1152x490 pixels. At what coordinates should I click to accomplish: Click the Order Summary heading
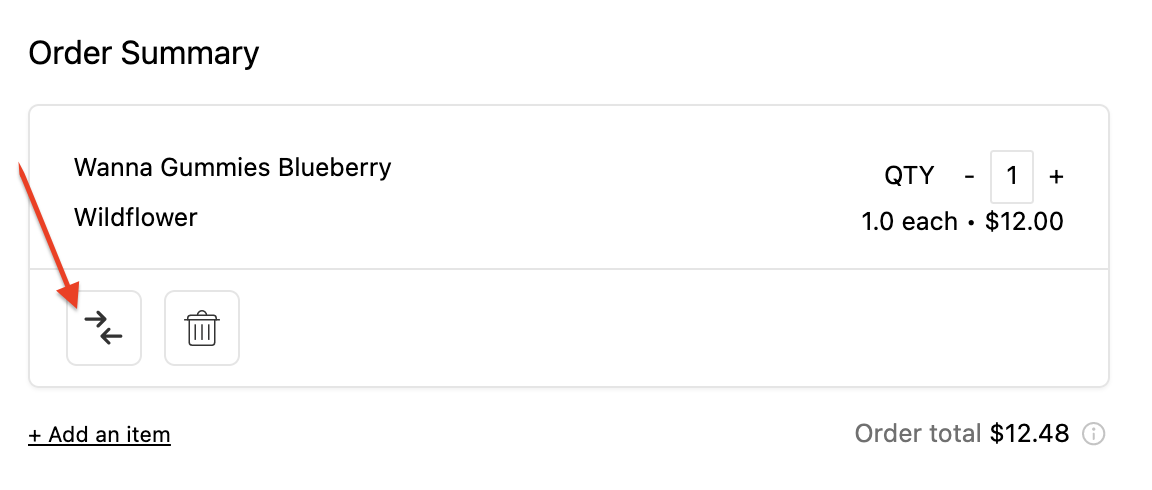pyautogui.click(x=144, y=54)
